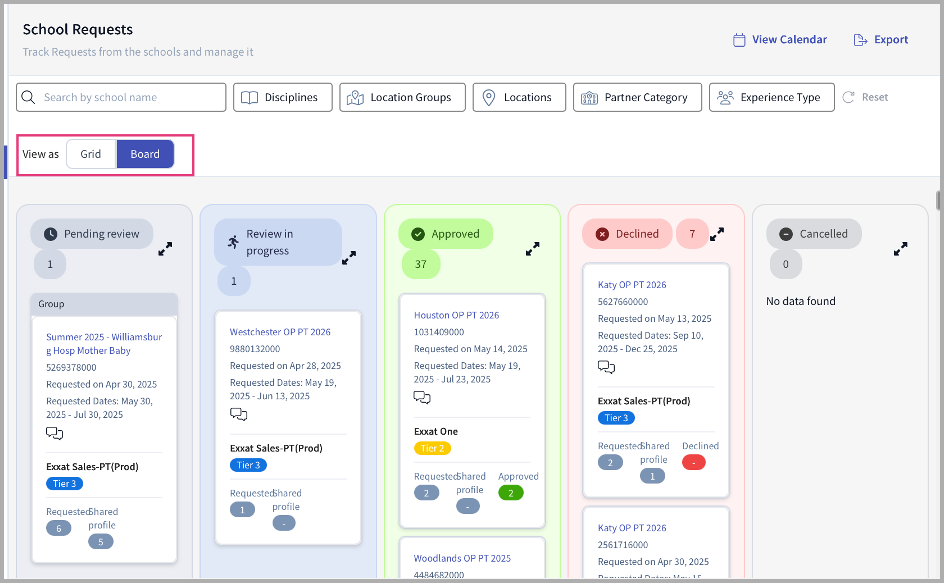Click the vertical scrollbar at right edge

tap(938, 200)
